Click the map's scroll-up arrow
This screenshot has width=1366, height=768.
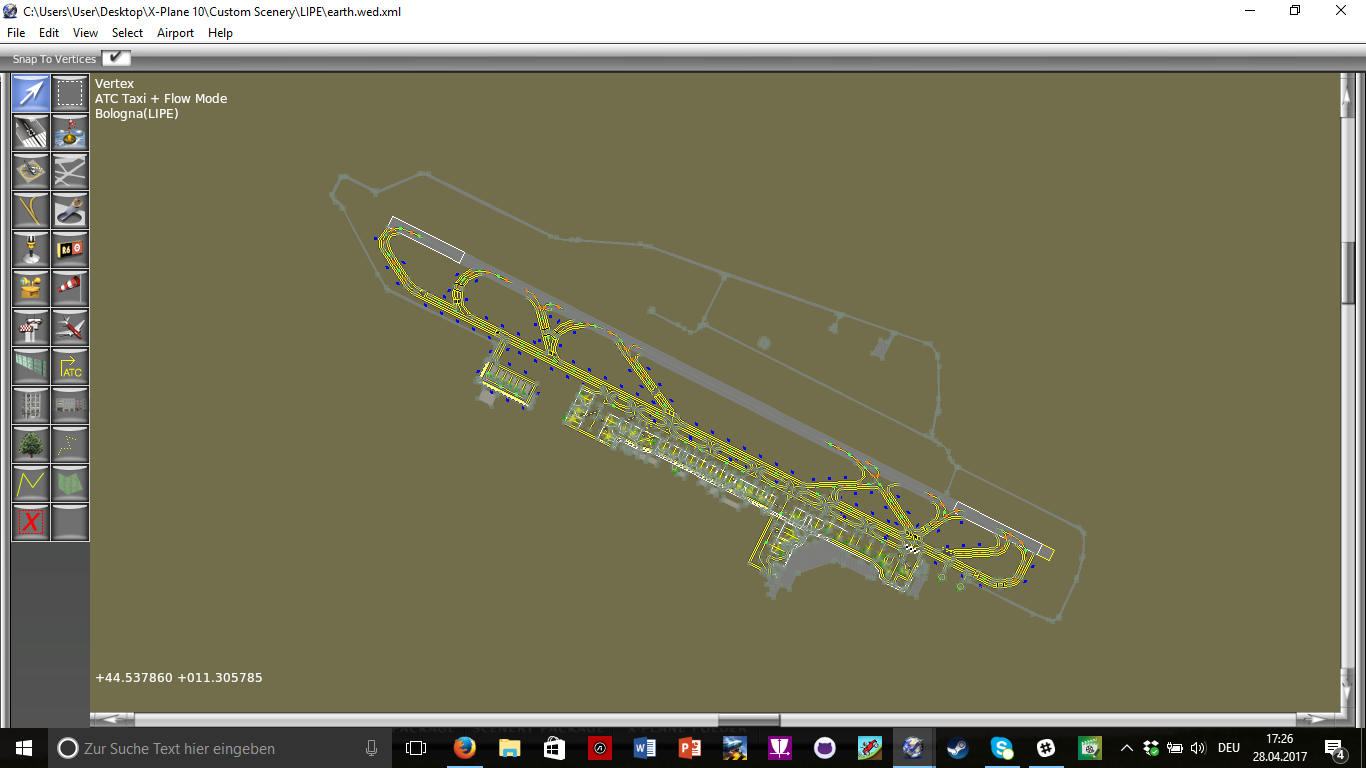(1348, 94)
